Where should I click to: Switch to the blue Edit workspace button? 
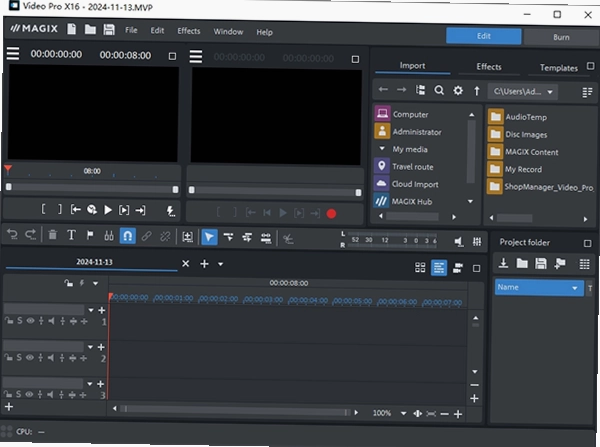tap(483, 36)
